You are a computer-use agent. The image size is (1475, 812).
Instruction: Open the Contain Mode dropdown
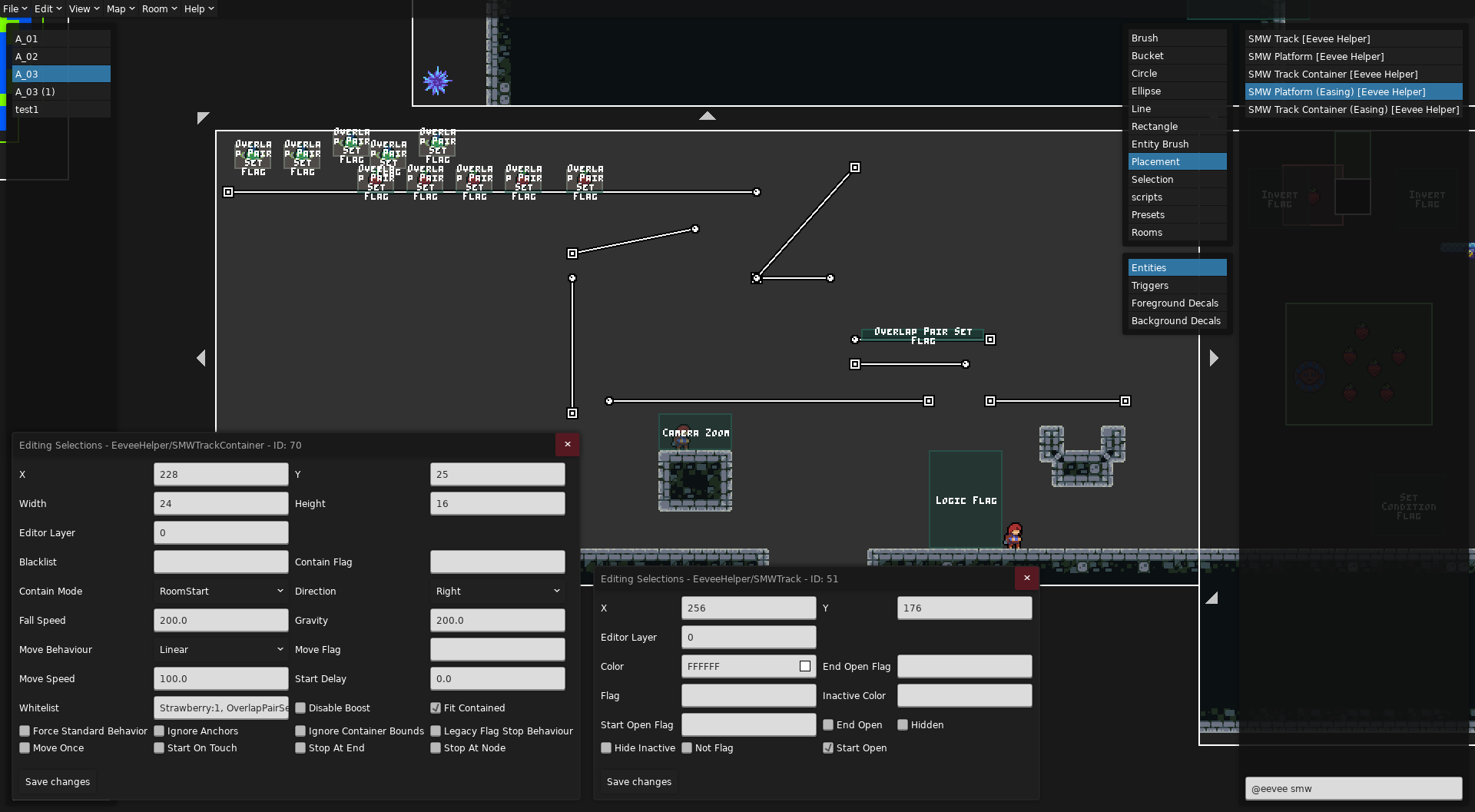click(221, 592)
